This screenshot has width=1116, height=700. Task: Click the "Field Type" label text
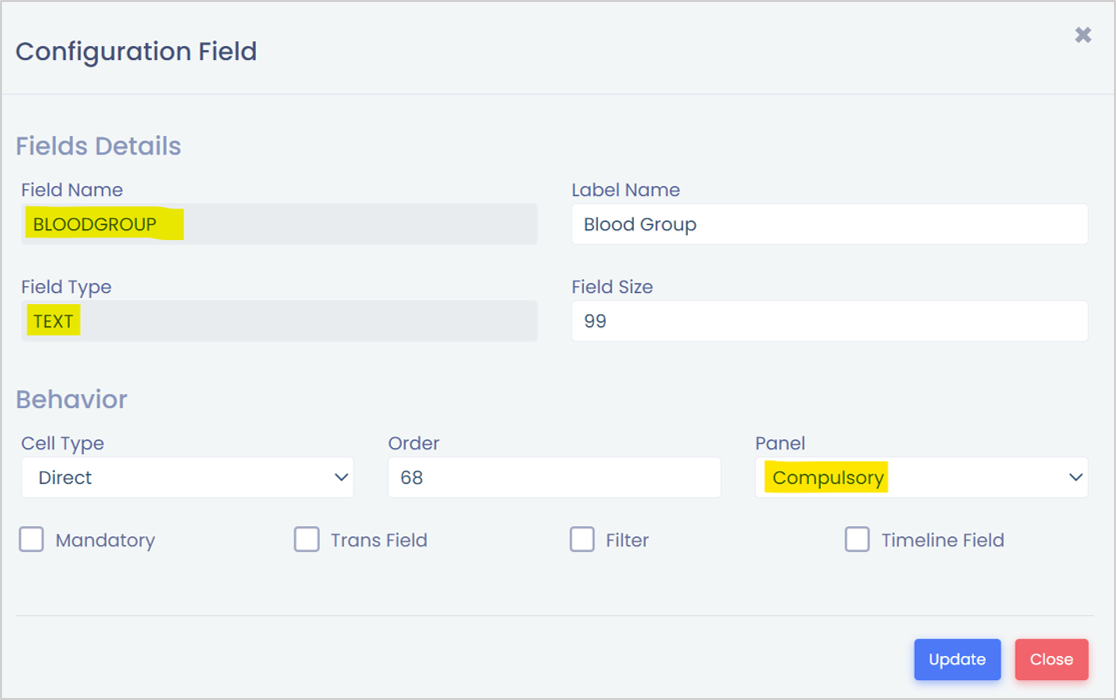pyautogui.click(x=66, y=287)
